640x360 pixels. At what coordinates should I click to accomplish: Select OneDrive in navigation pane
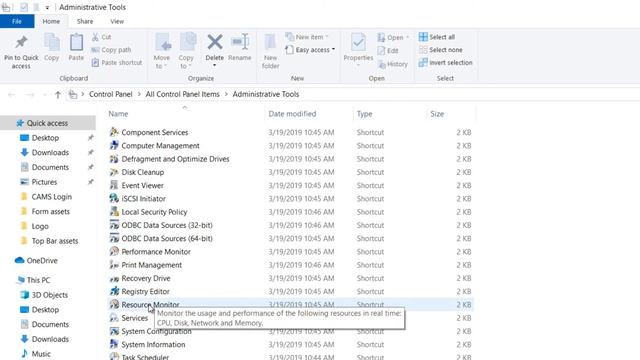tap(42, 260)
